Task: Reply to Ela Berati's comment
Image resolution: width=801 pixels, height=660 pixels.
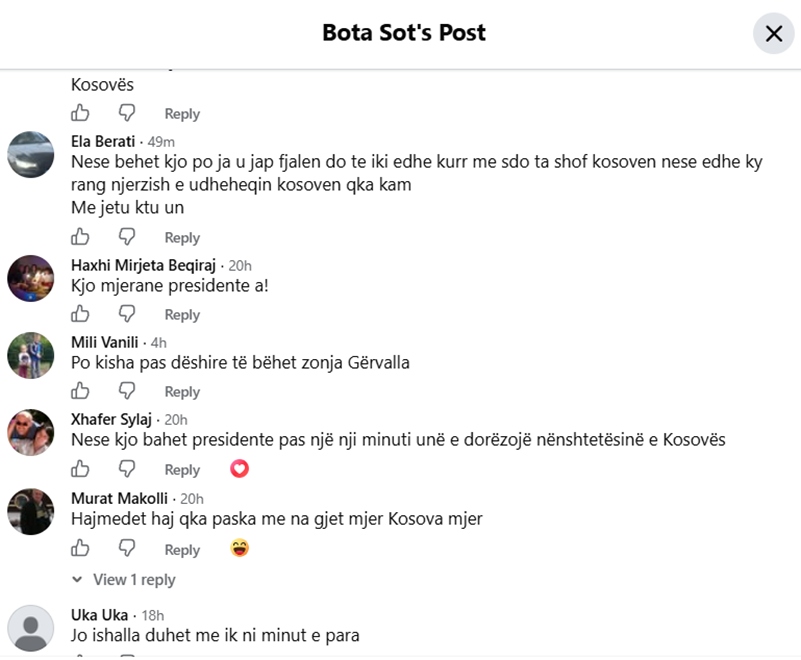Action: pos(182,238)
